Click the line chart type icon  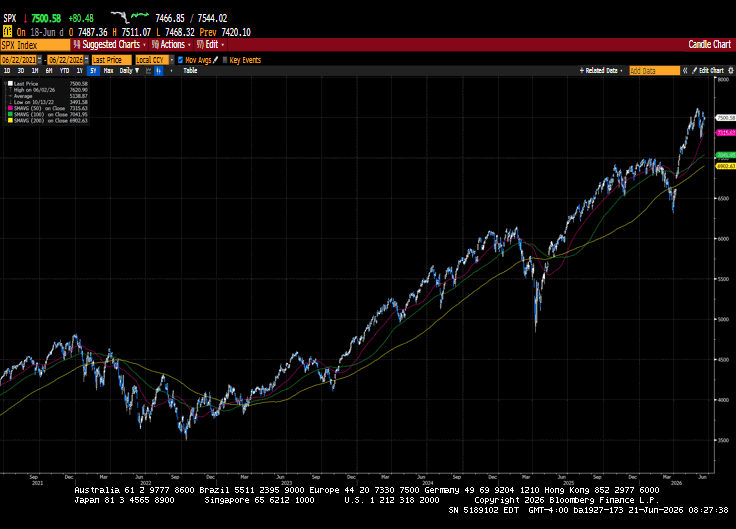[x=149, y=71]
